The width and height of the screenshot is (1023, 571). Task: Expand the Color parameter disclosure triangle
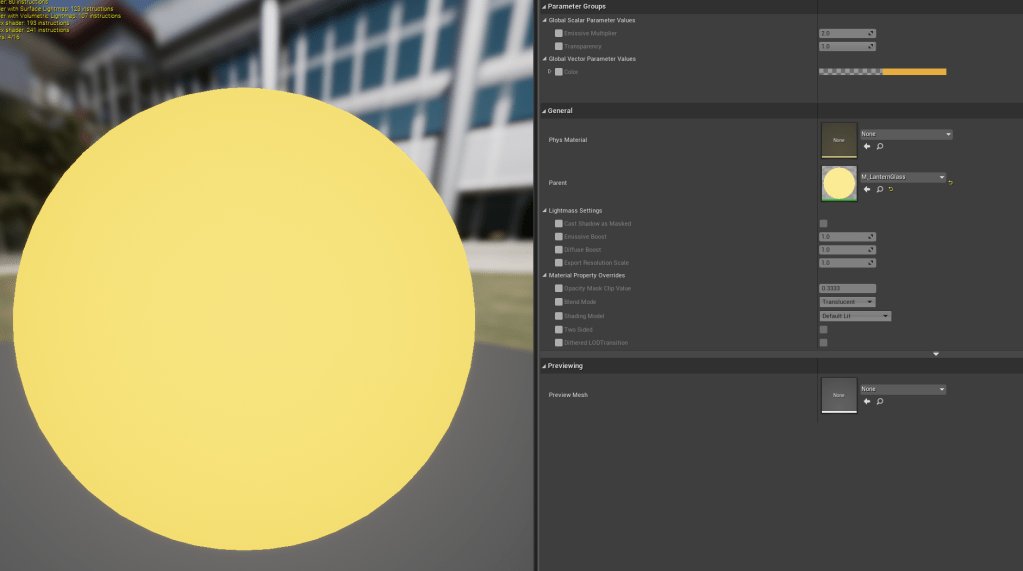point(549,72)
